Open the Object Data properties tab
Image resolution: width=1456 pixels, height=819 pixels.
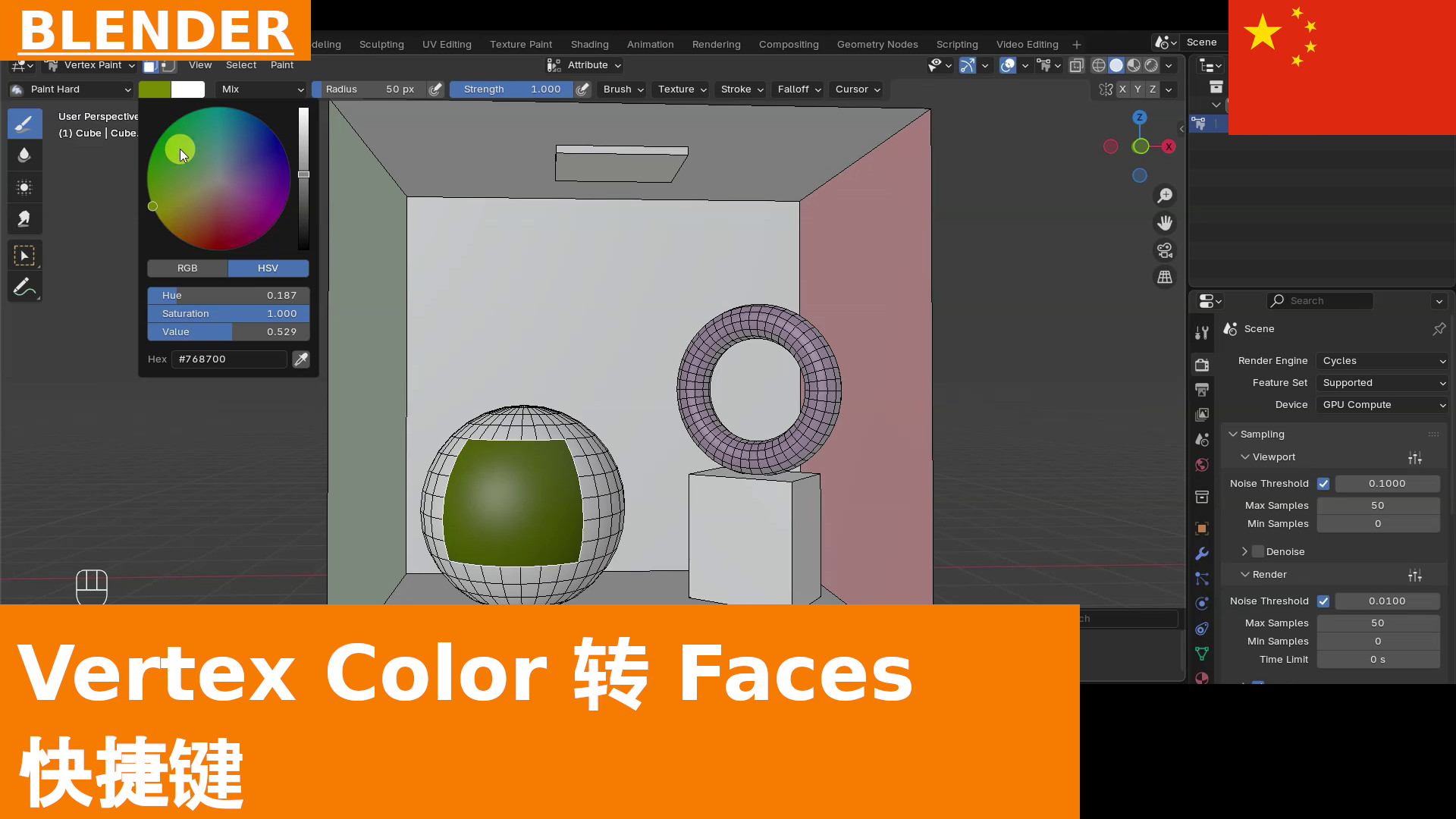[x=1202, y=654]
